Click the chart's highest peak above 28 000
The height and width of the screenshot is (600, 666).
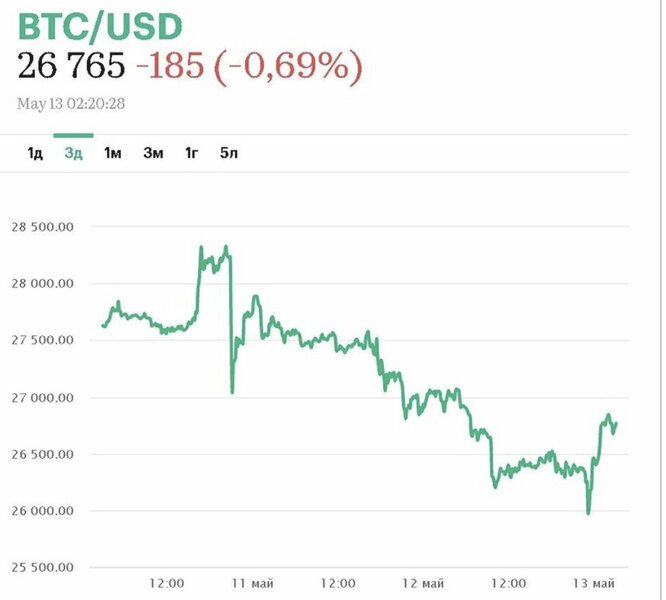(227, 247)
